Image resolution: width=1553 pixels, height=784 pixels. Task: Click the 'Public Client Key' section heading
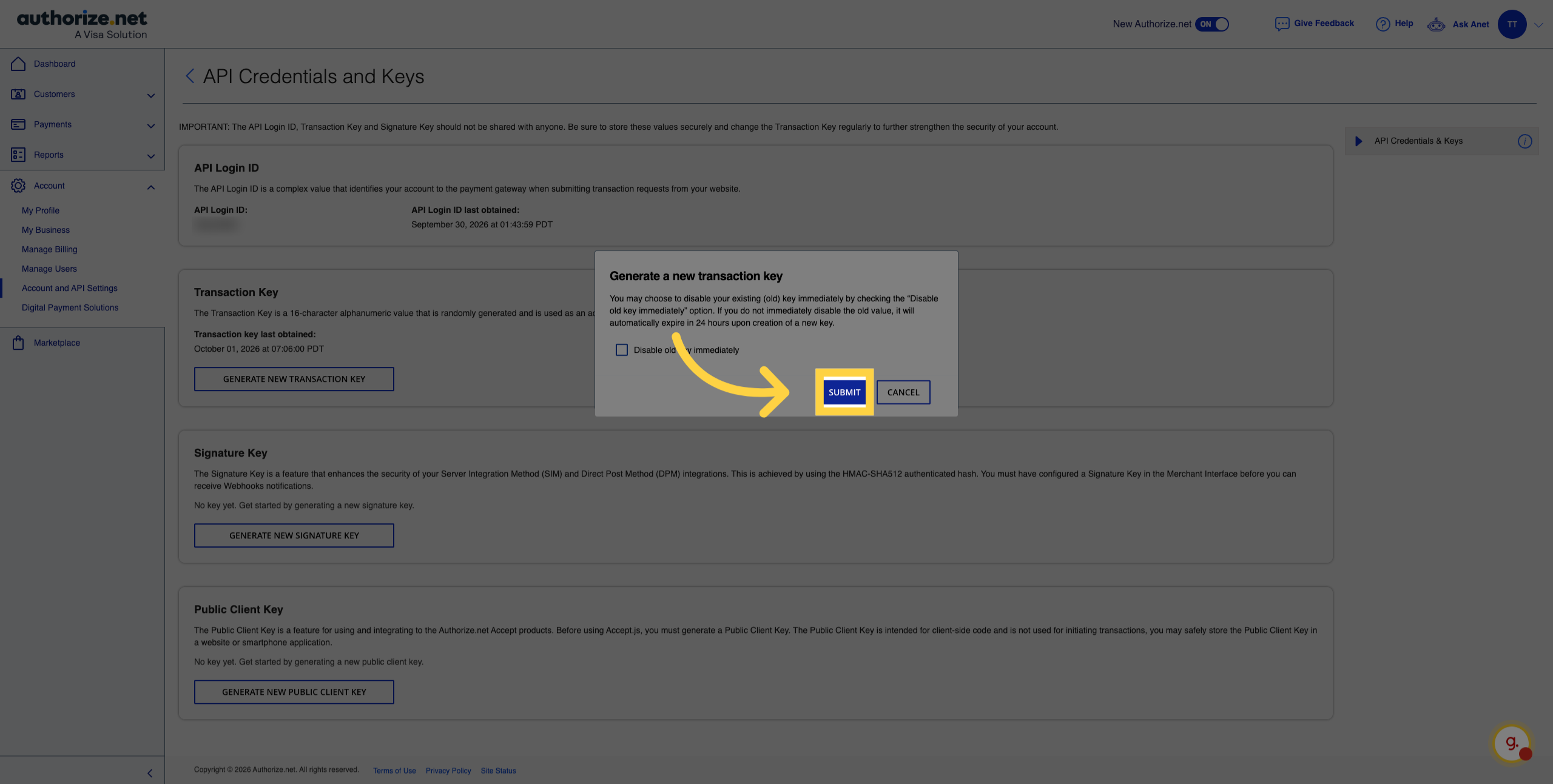pos(238,609)
